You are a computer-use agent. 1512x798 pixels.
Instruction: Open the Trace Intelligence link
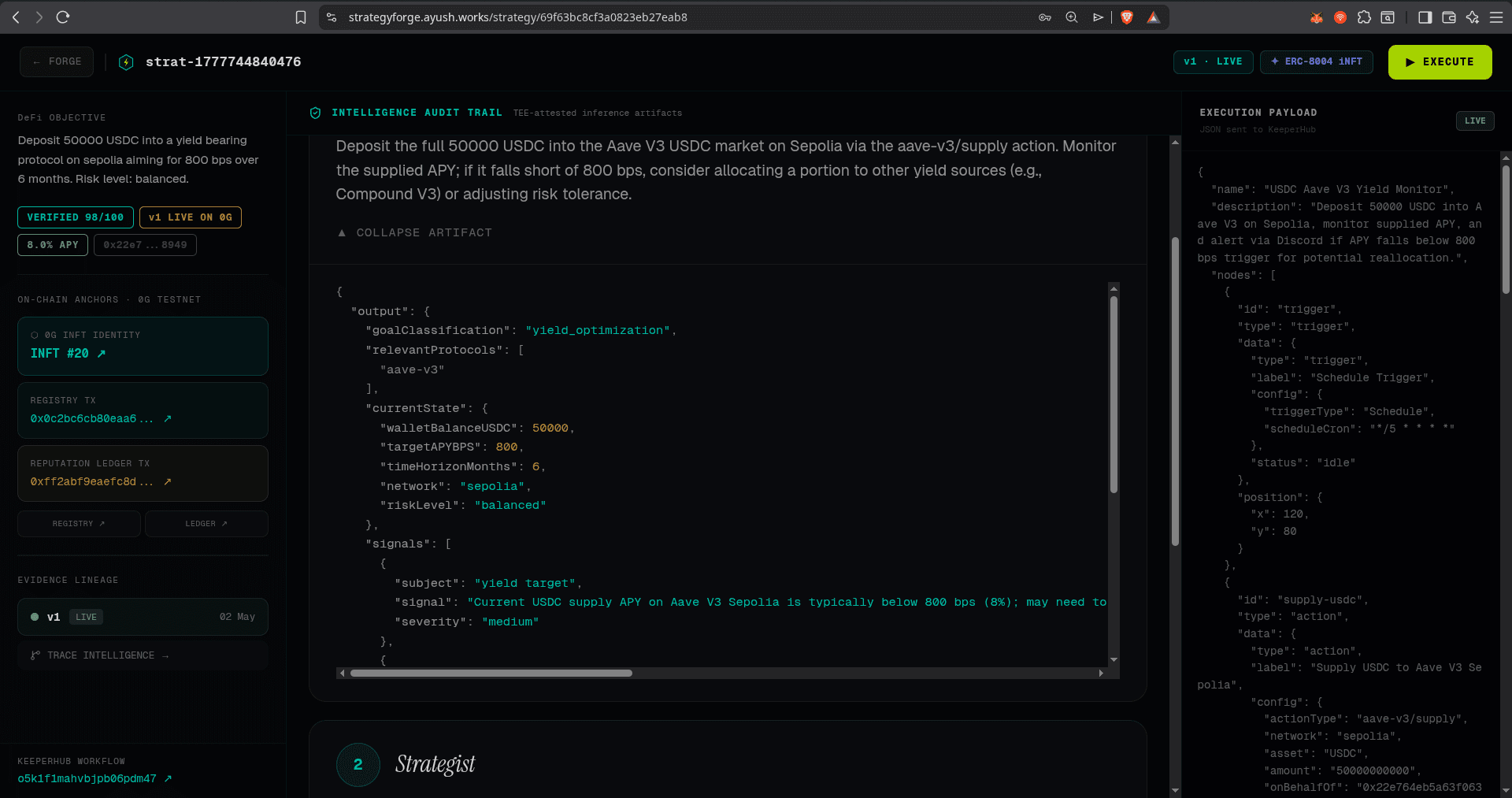[143, 655]
